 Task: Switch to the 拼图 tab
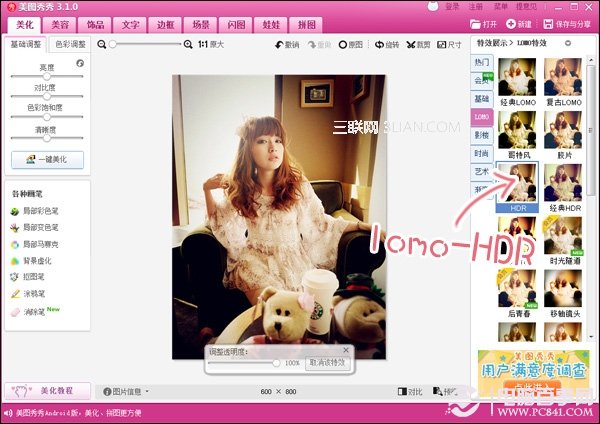307,25
